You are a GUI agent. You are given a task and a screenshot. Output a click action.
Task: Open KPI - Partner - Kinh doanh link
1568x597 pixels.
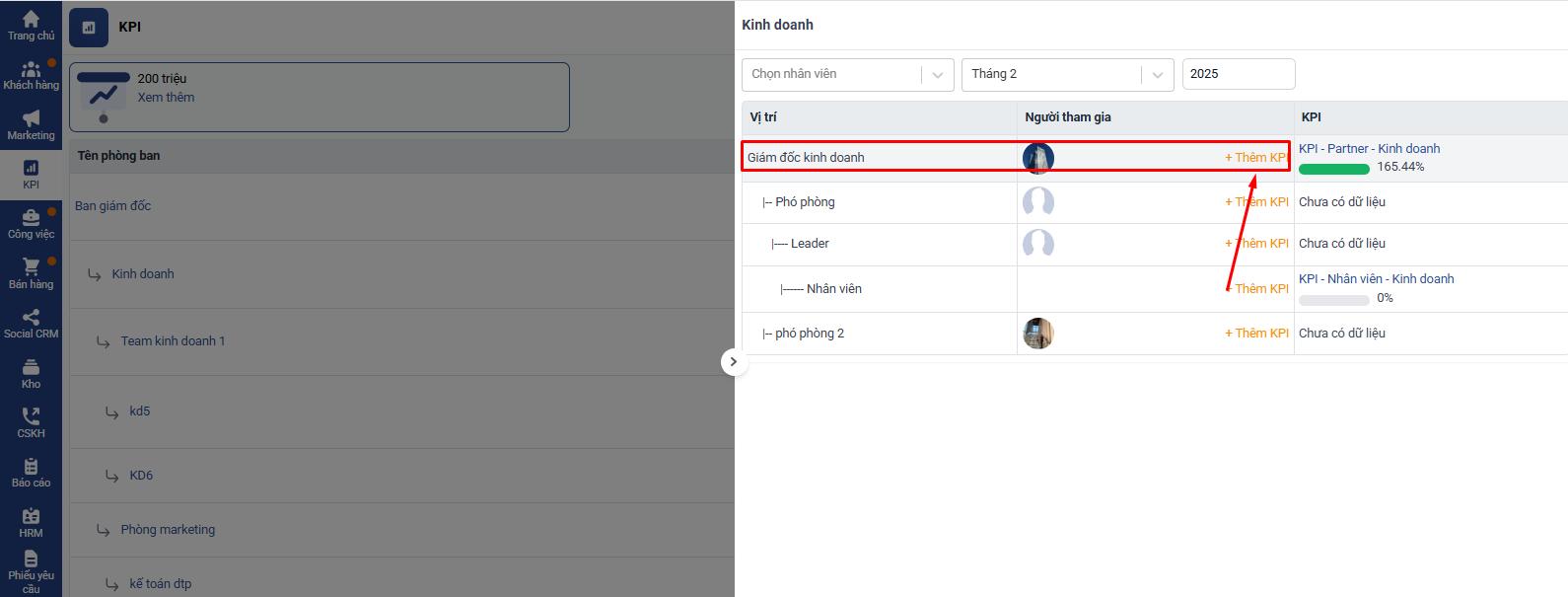1369,149
